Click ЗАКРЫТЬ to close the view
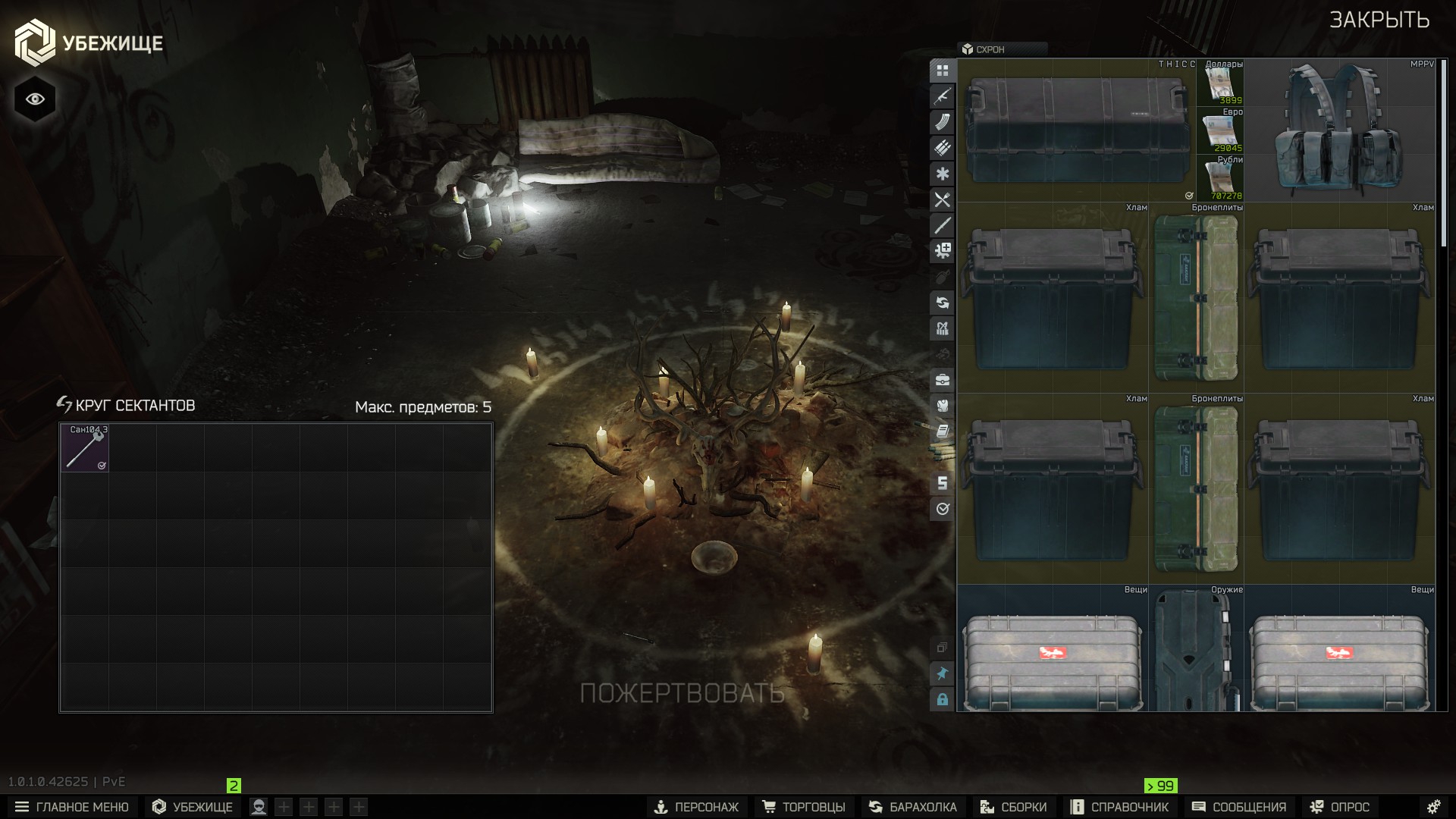The width and height of the screenshot is (1456, 819). click(1379, 20)
